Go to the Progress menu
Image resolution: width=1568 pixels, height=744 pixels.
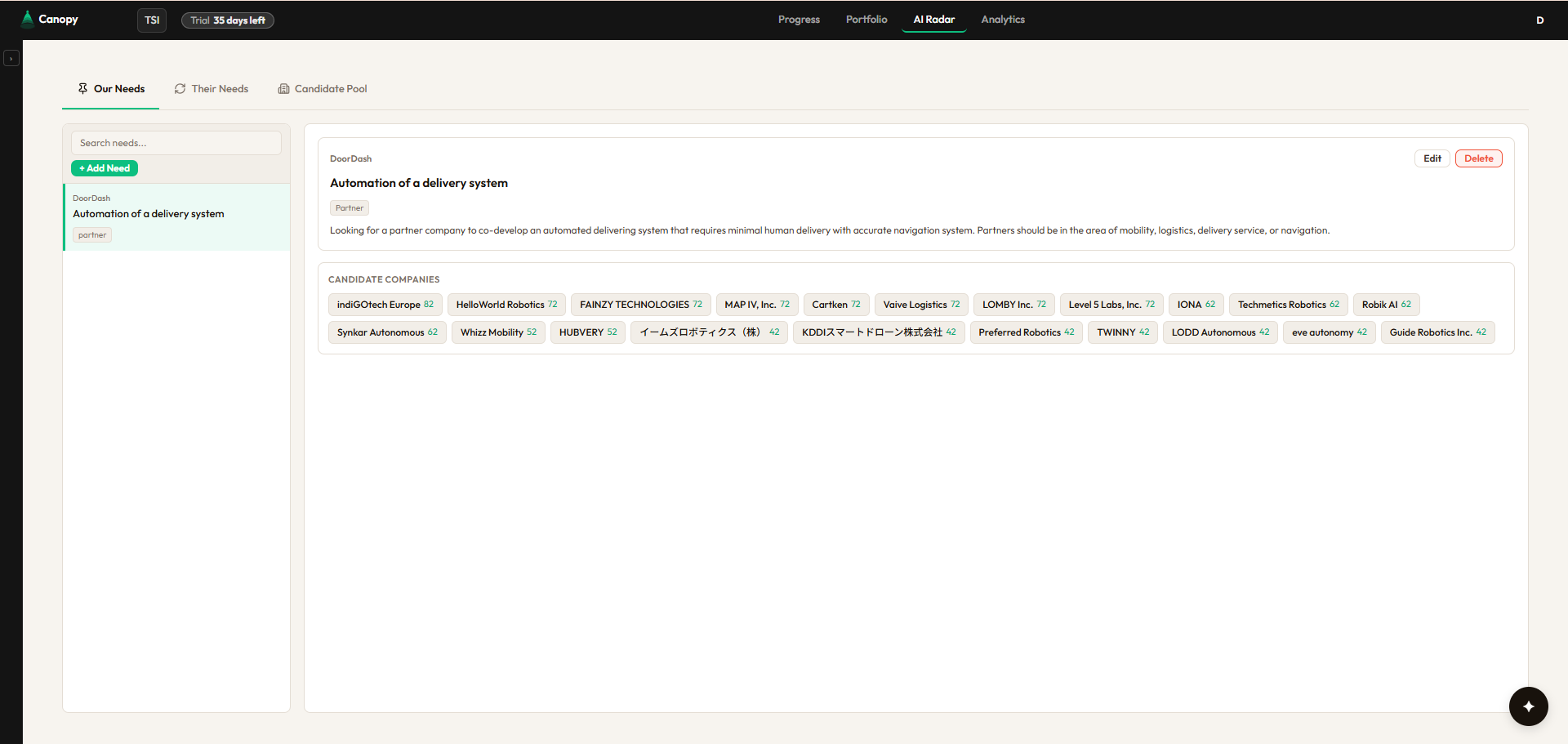click(x=799, y=20)
